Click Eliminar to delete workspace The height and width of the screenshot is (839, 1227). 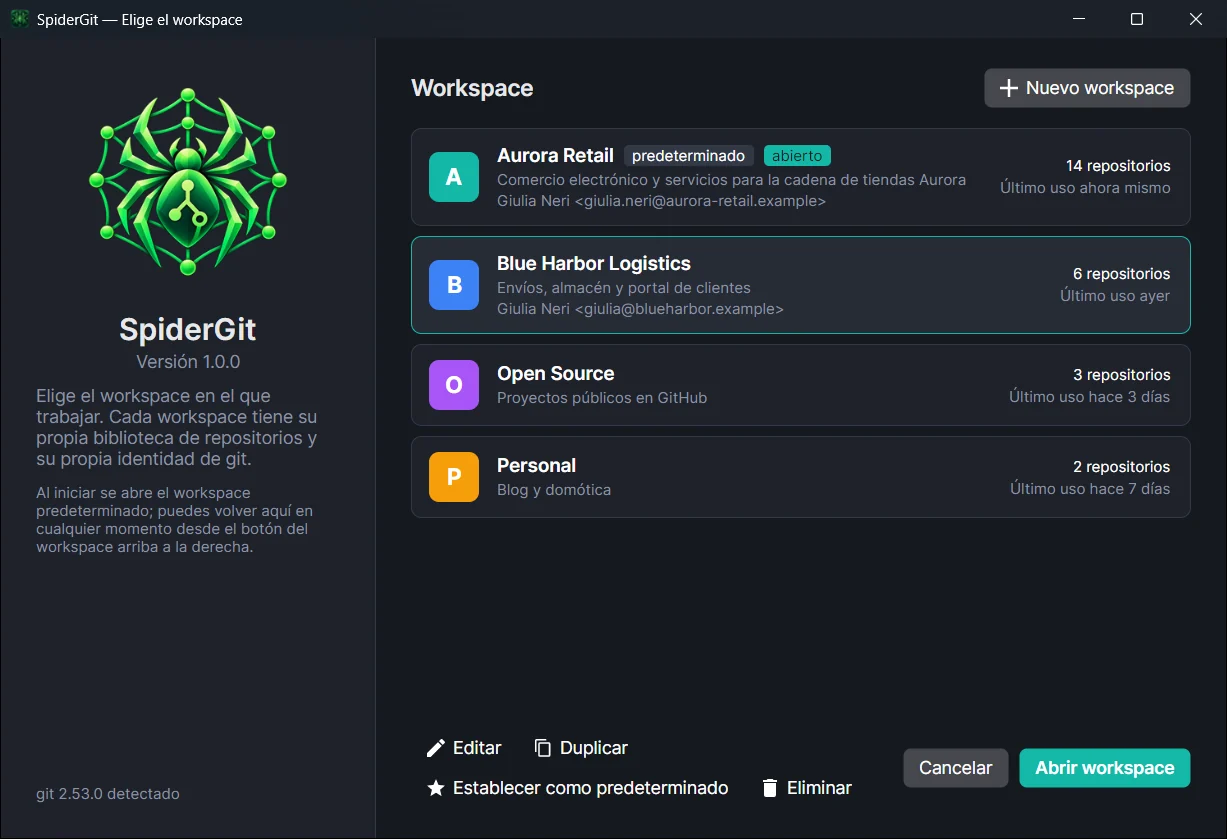(807, 788)
